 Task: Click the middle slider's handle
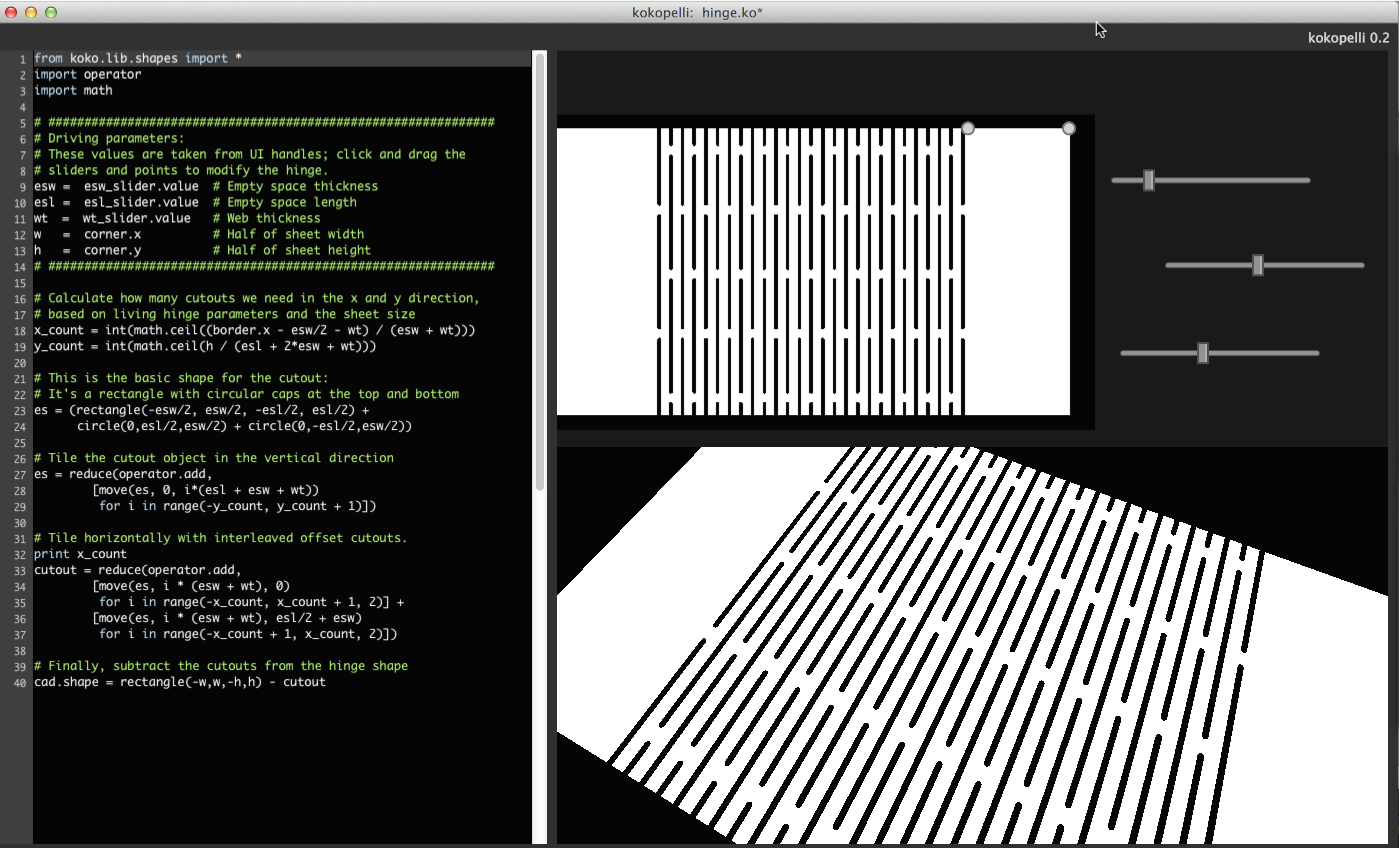coord(1258,265)
